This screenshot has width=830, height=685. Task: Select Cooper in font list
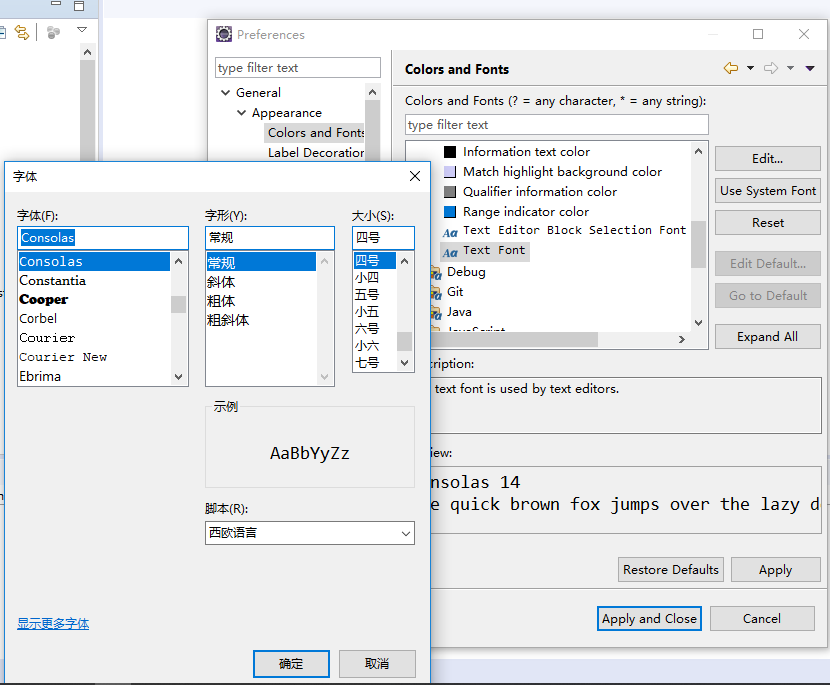pyautogui.click(x=43, y=300)
